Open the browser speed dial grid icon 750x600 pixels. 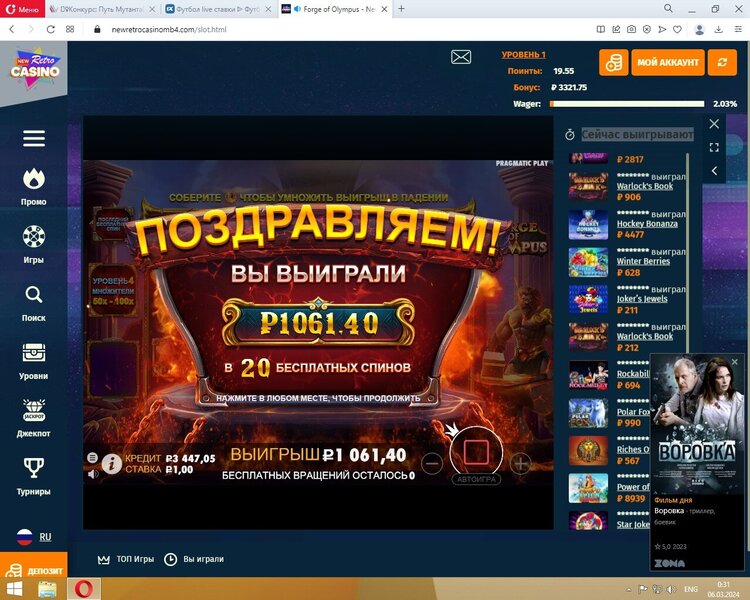[x=70, y=29]
